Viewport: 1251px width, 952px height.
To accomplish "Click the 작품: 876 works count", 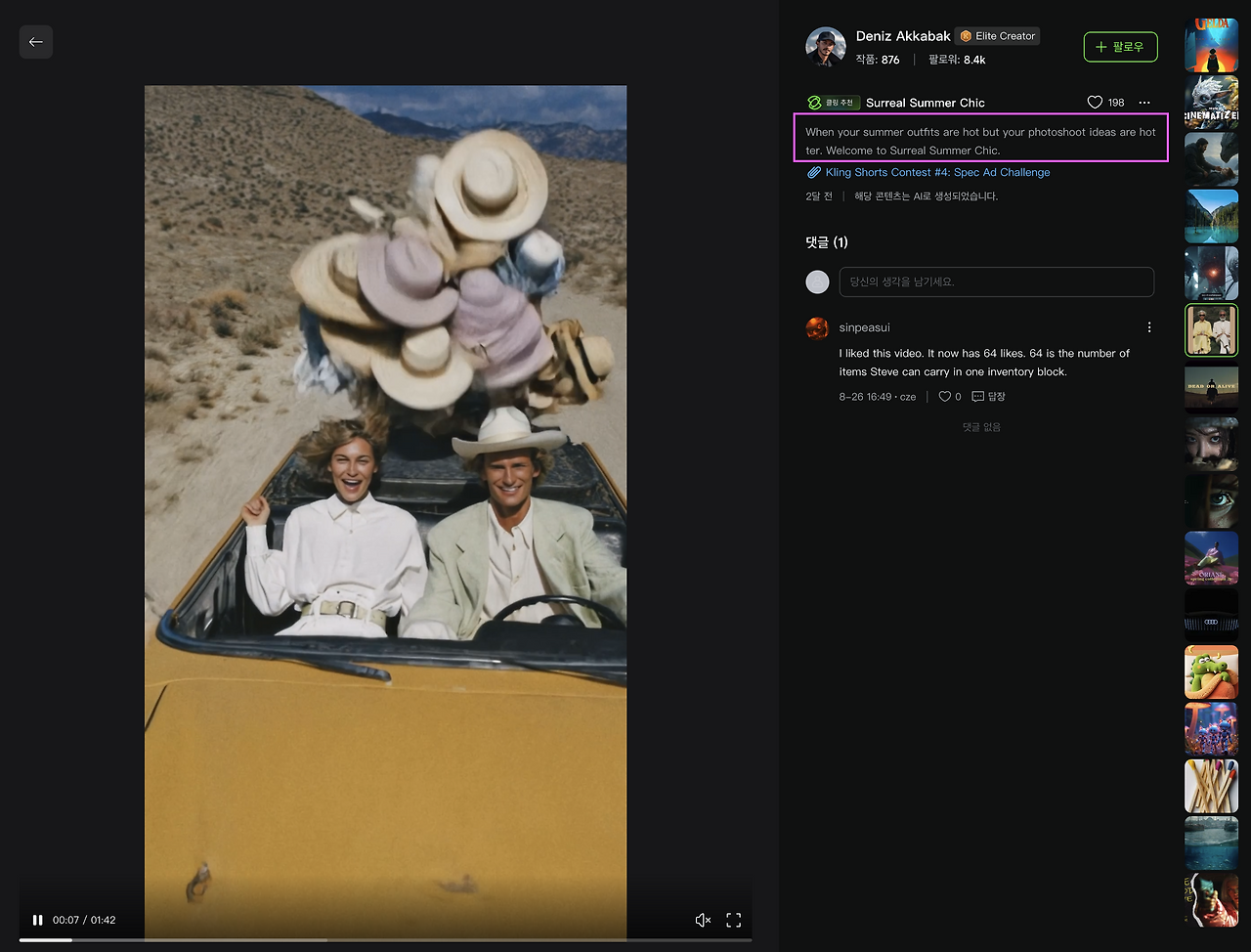I will (x=878, y=60).
